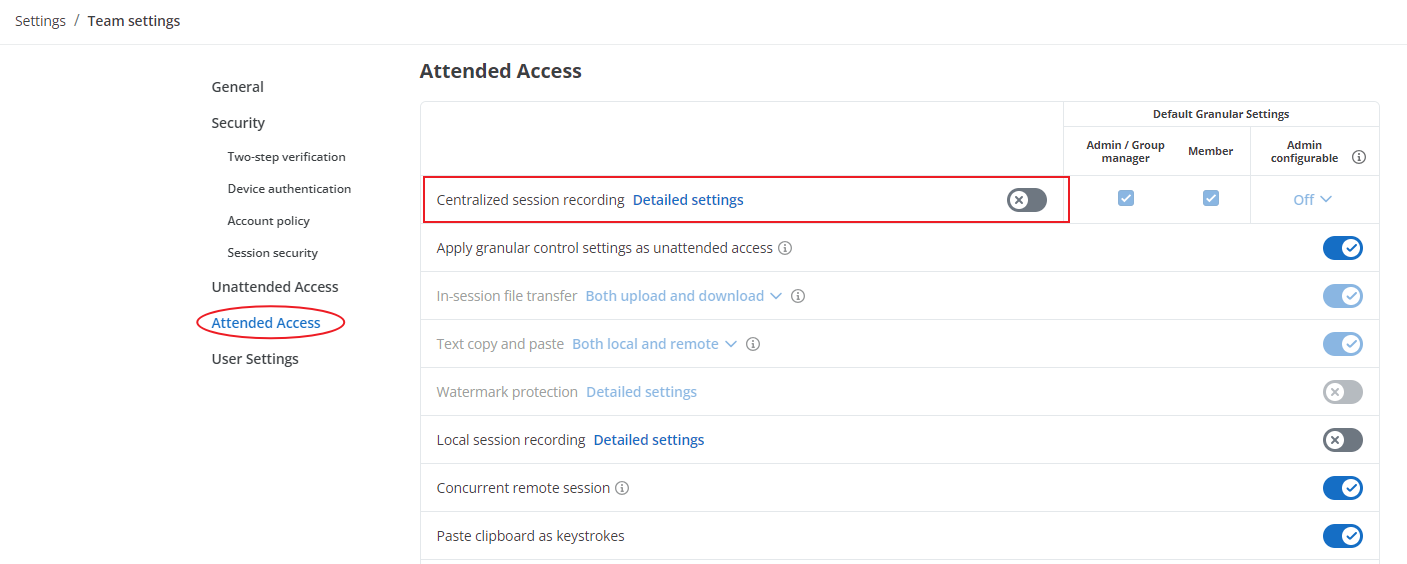Click the 'Watermark protection' label
This screenshot has width=1407, height=564.
coord(507,392)
